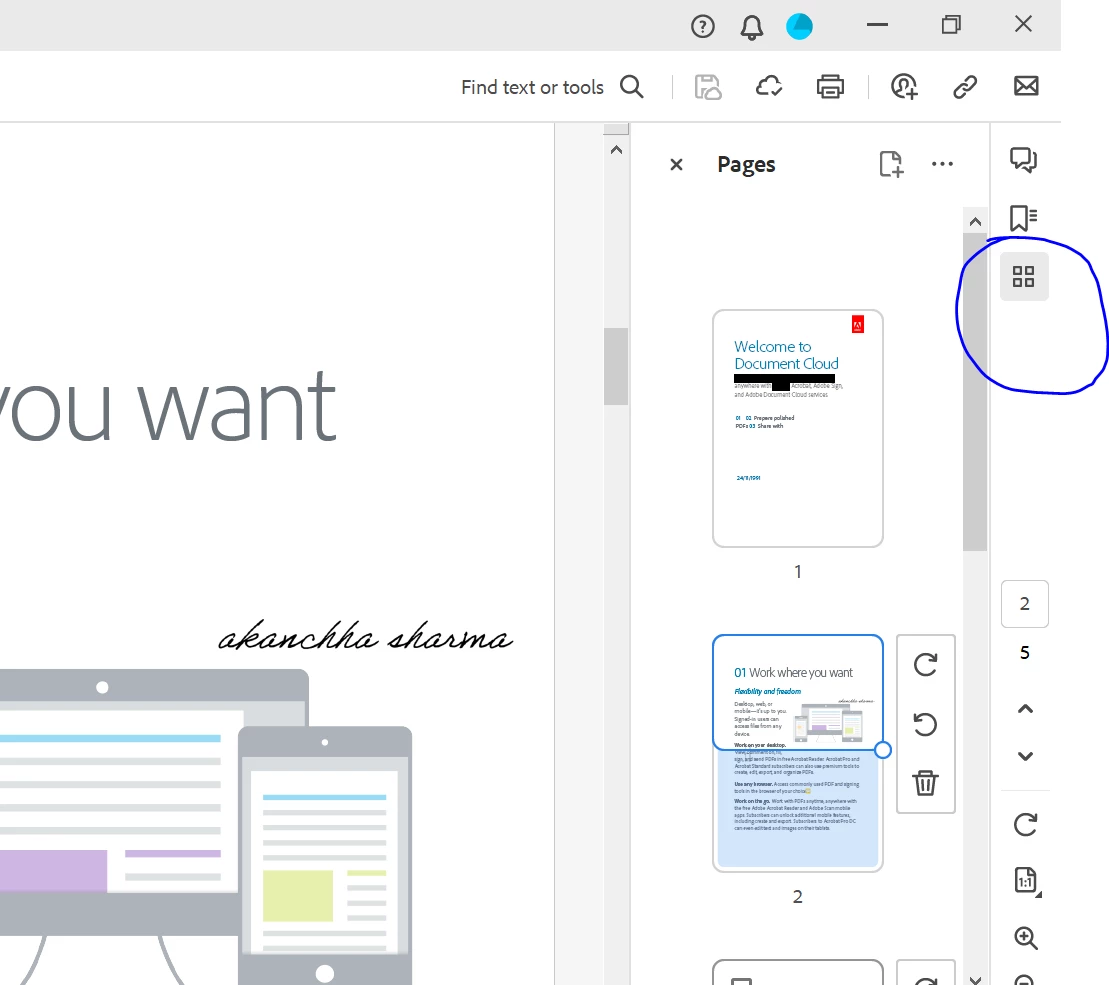Screen dimensions: 1109x985
Task: Select page 2 thumbnail Work where you want
Action: [x=798, y=753]
